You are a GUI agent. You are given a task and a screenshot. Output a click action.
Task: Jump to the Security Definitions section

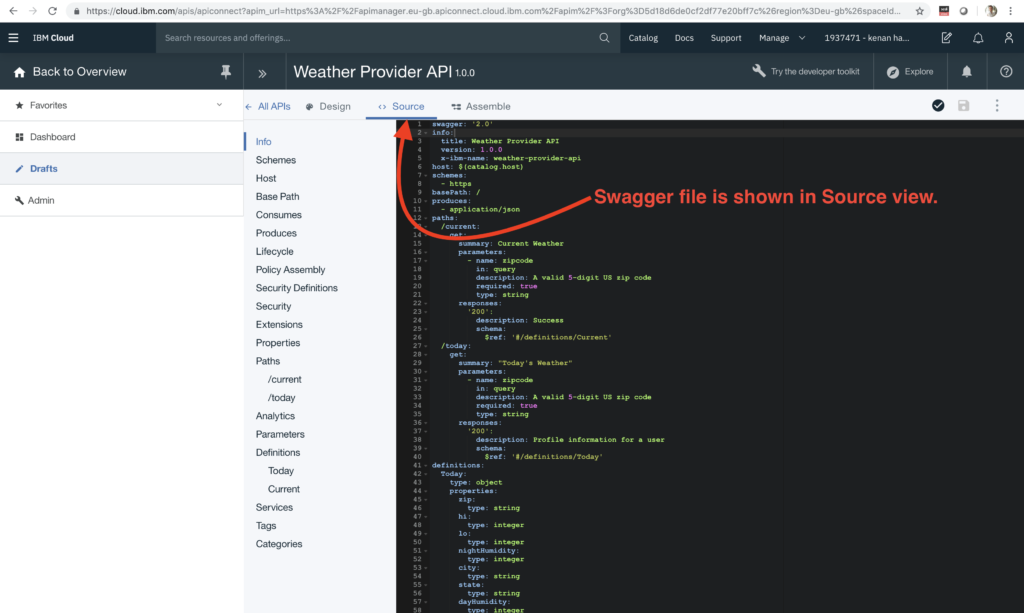tap(296, 288)
